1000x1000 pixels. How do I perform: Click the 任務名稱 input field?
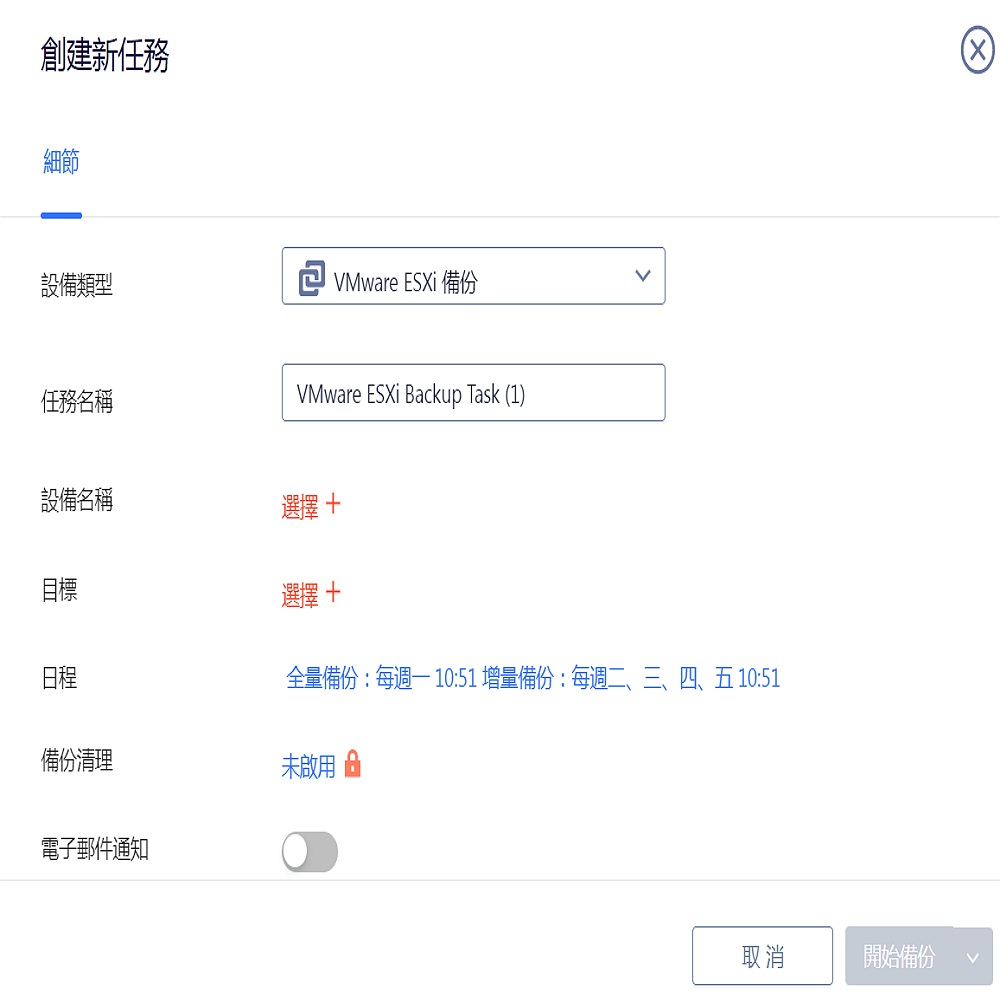tap(473, 392)
